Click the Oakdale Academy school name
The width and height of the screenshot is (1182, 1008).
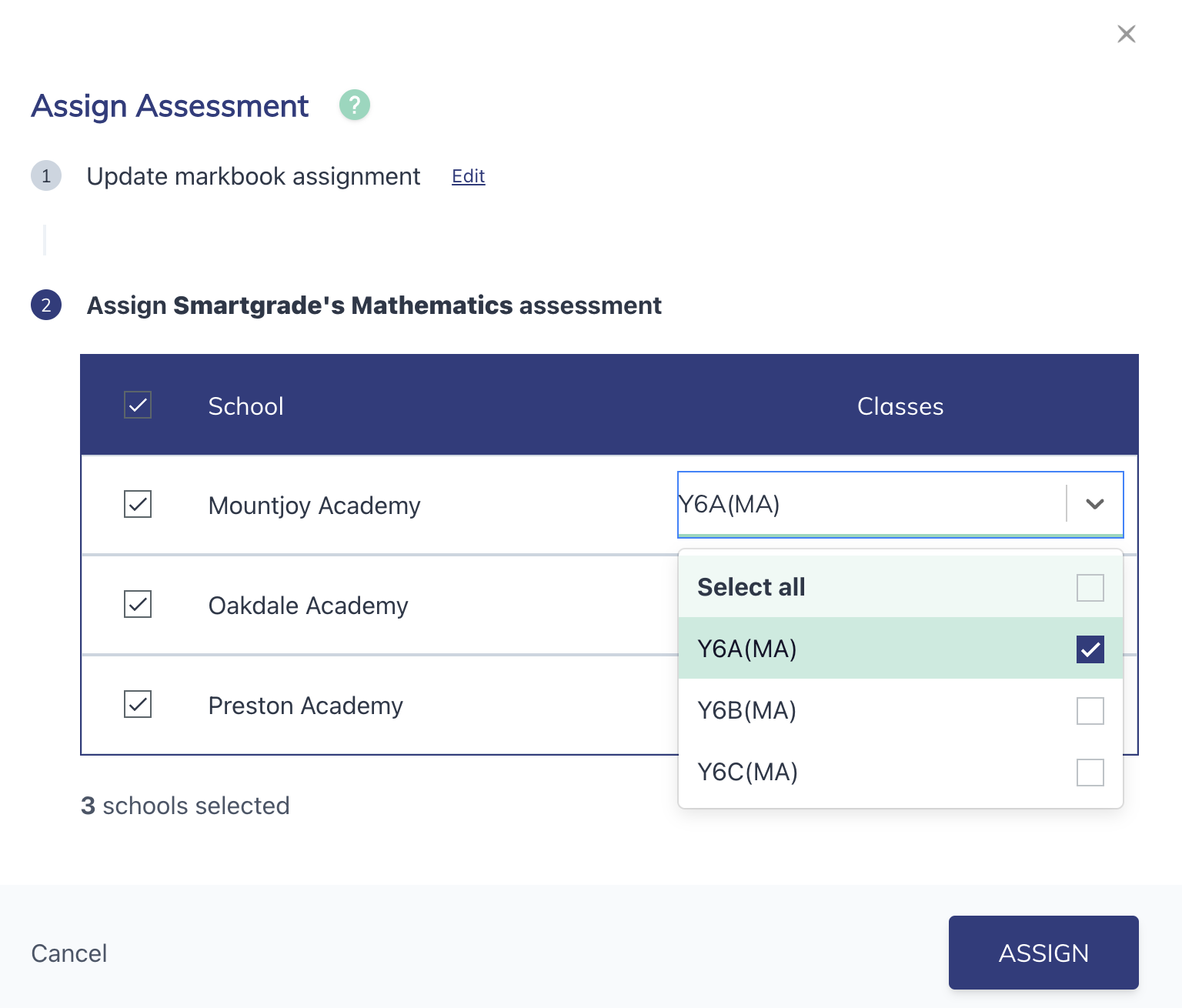[x=309, y=606]
